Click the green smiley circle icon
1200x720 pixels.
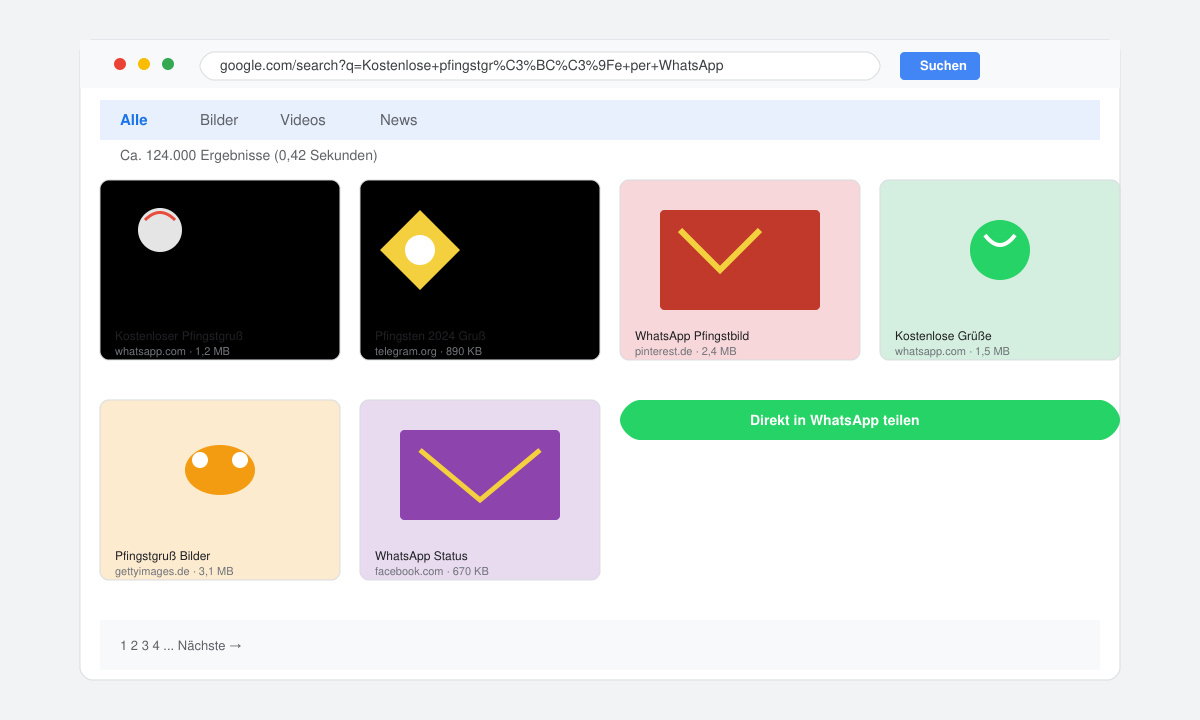[1000, 250]
